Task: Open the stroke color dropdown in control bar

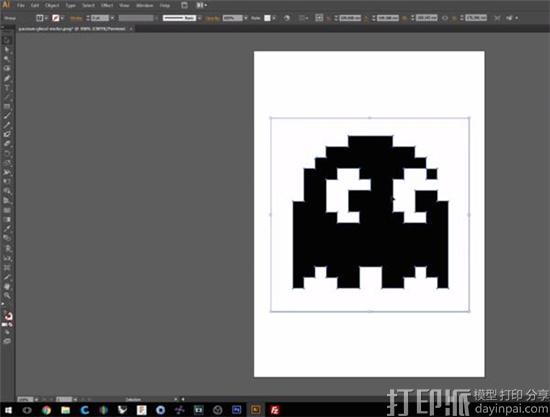Action: (62, 18)
